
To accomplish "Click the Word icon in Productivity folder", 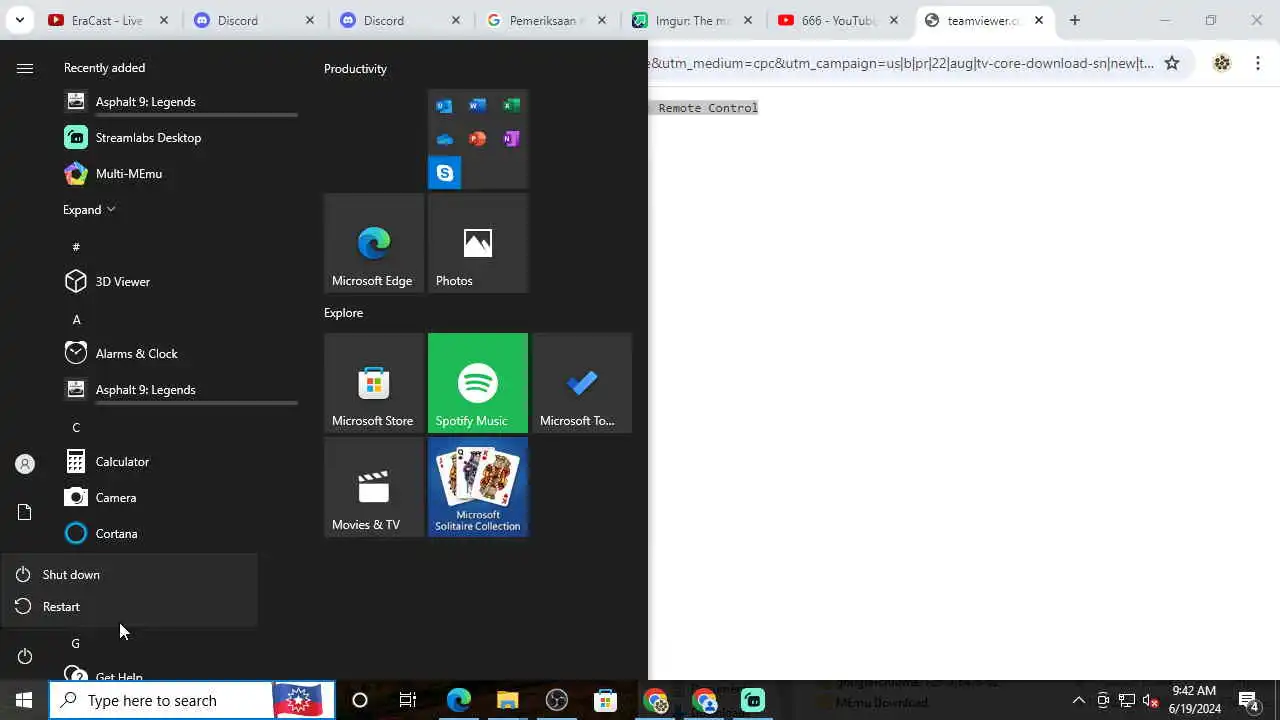I will [x=478, y=106].
